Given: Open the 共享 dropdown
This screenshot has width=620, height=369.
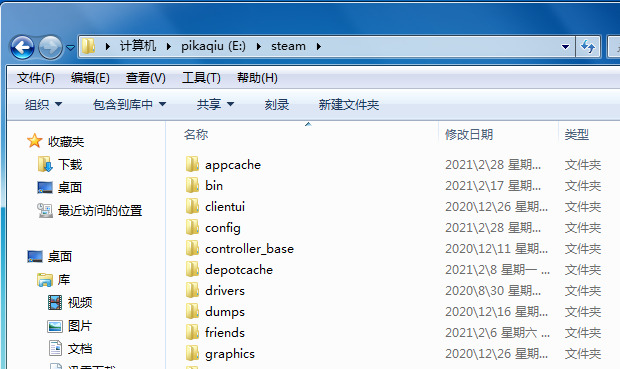Looking at the screenshot, I should click(x=215, y=105).
